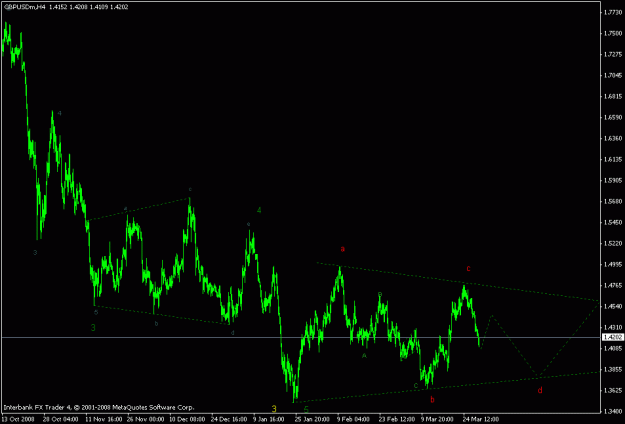
Task: Select the 1.4202 current price tag
Action: [612, 338]
